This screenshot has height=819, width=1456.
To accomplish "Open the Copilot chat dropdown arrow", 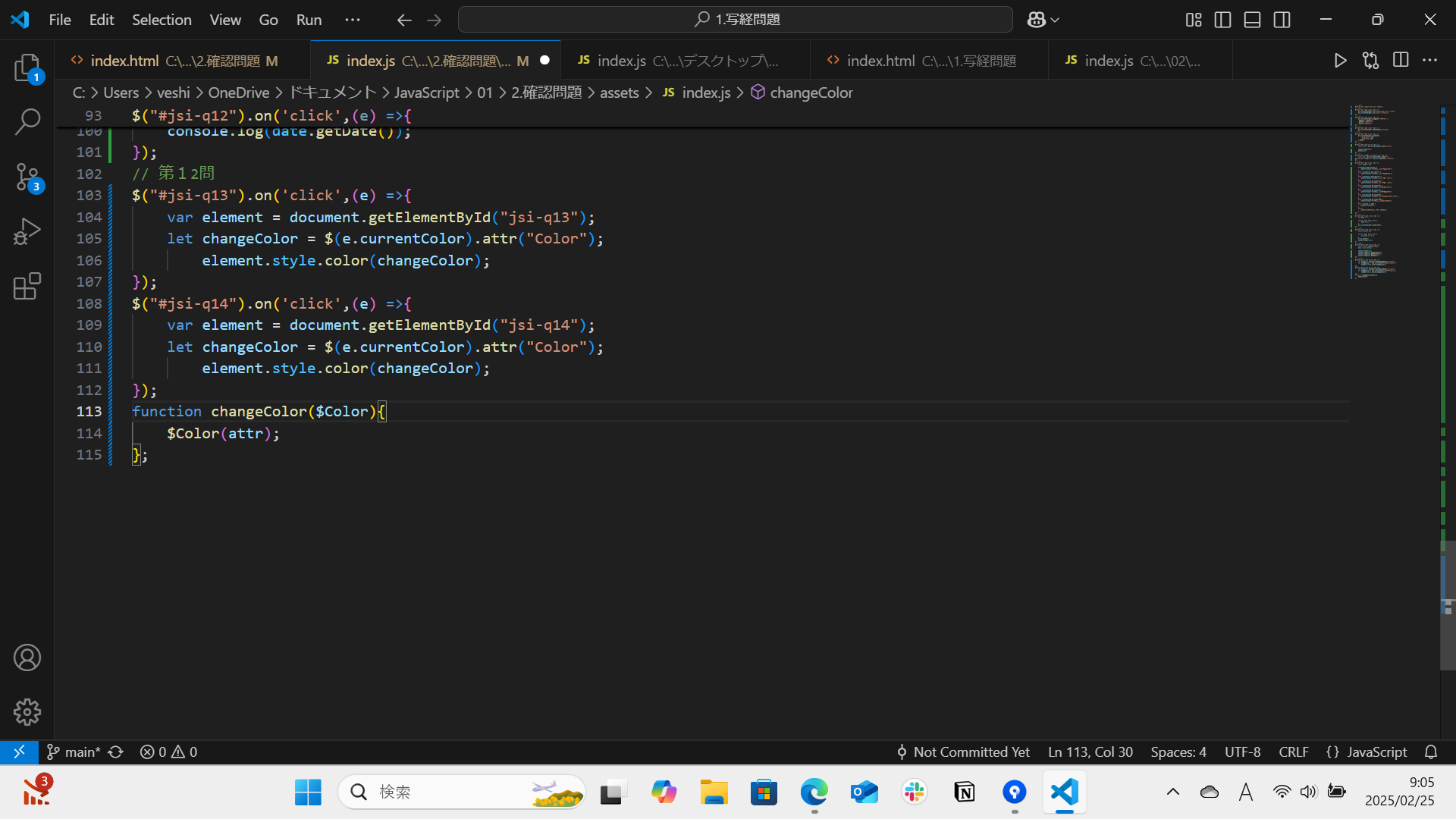I will coord(1055,20).
